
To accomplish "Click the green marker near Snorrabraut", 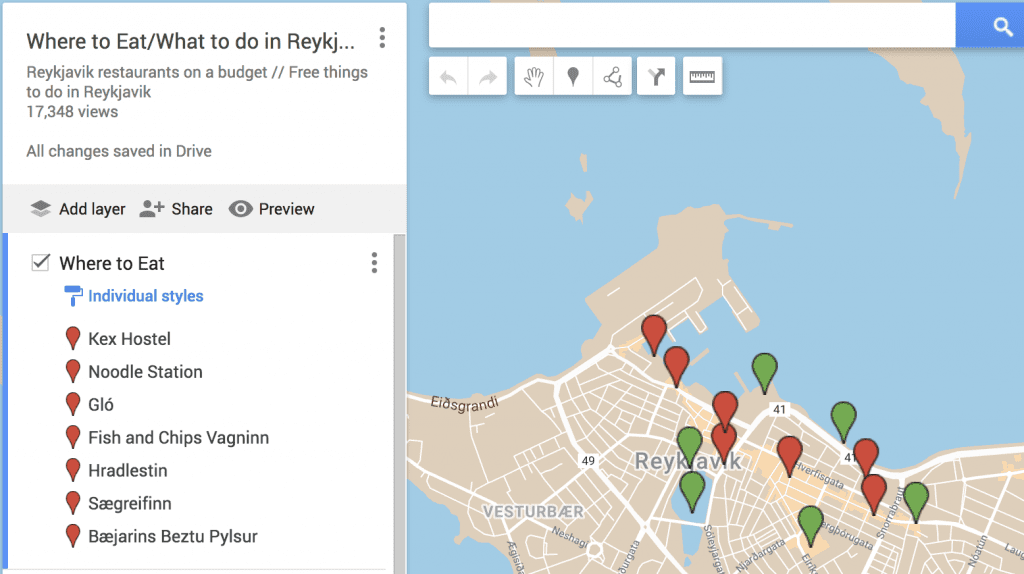I will [x=916, y=500].
